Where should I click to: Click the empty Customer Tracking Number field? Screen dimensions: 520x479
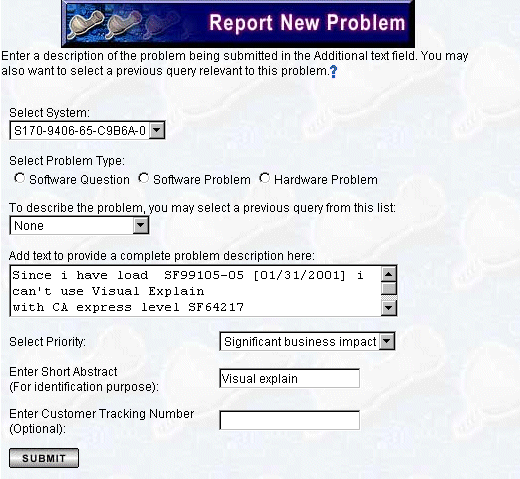point(289,420)
